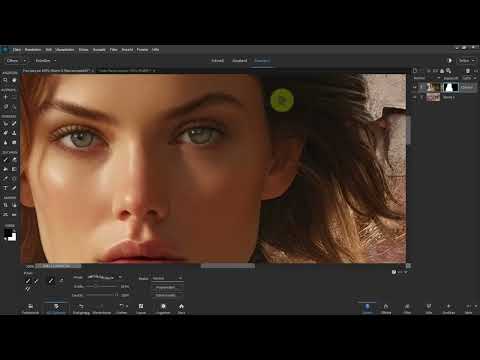Add a layer mask from Layers panel
The height and width of the screenshot is (360, 480).
click(435, 71)
